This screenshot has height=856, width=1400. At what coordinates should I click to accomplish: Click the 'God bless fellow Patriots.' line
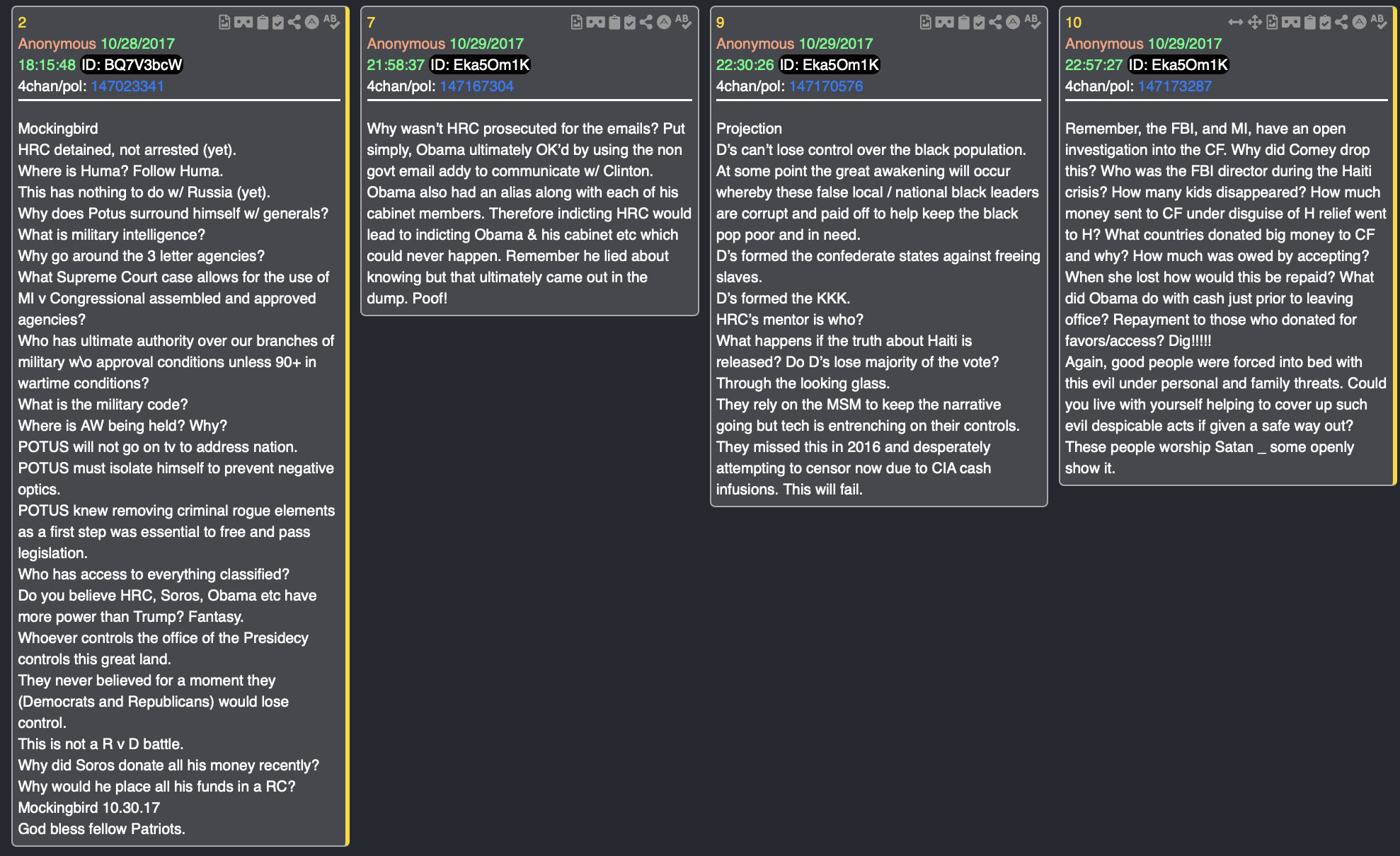coord(102,829)
